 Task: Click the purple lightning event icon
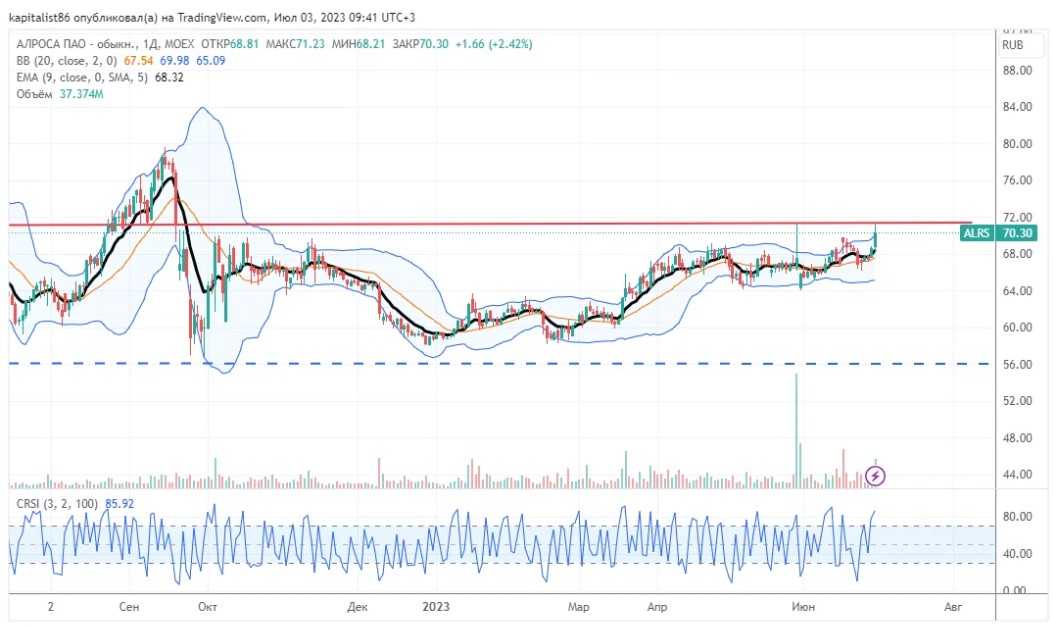[876, 476]
